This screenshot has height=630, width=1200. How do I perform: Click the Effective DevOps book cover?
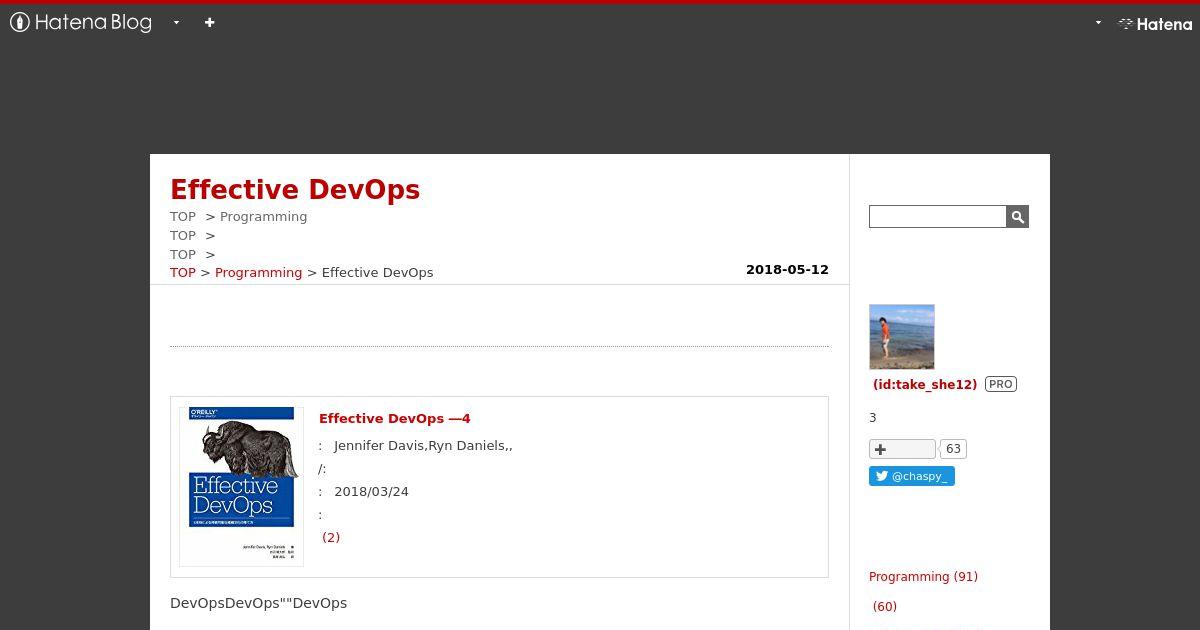241,486
